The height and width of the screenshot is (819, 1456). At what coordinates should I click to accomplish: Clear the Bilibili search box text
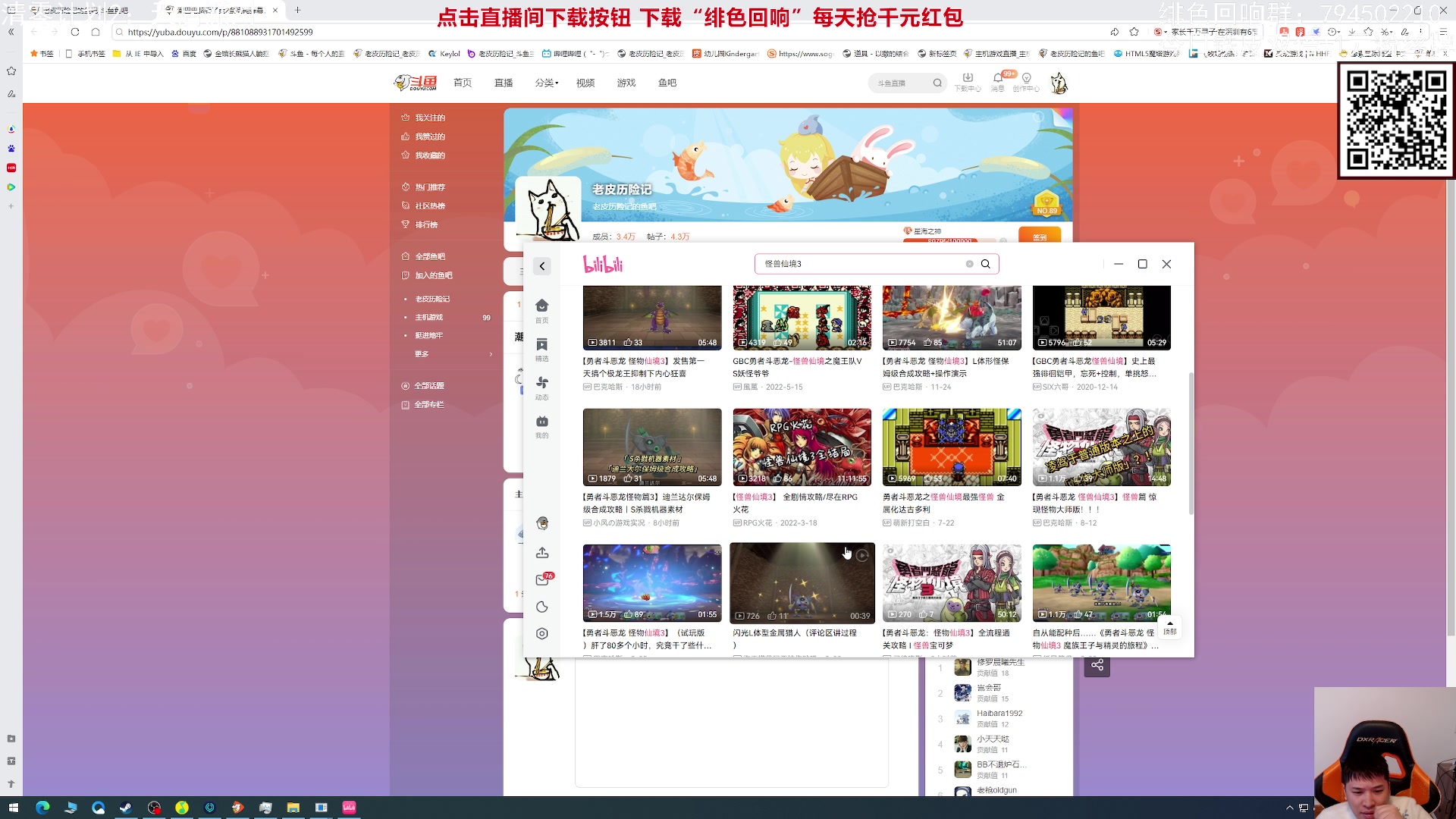[969, 264]
